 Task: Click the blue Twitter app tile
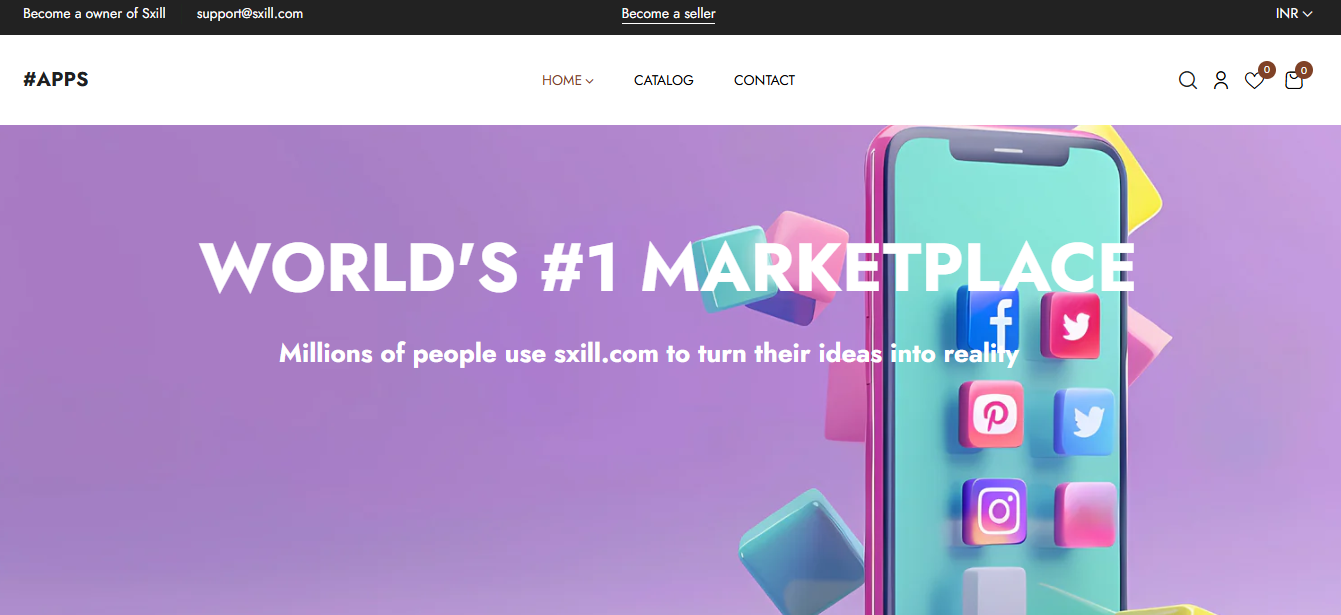(x=1084, y=422)
